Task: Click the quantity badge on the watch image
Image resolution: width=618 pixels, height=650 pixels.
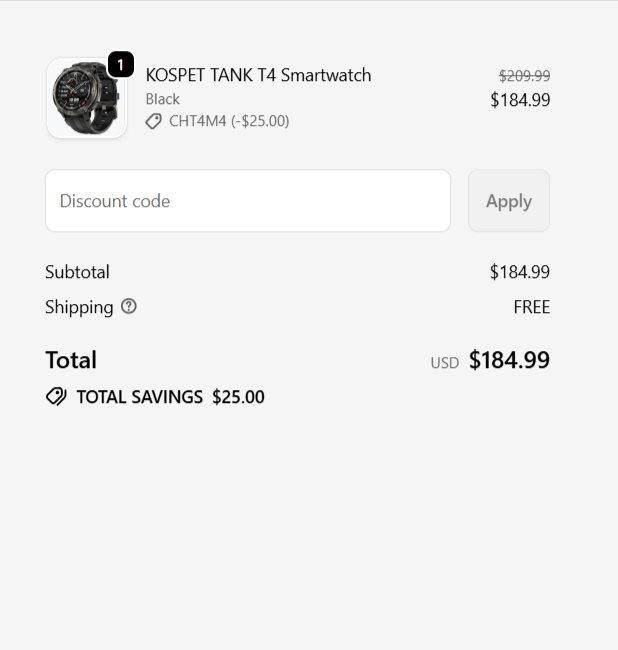Action: (120, 65)
